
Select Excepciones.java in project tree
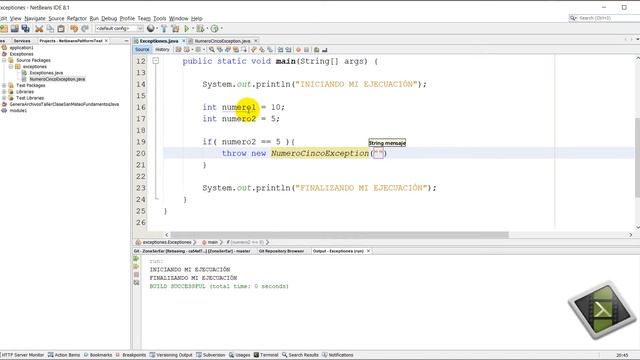(x=46, y=73)
